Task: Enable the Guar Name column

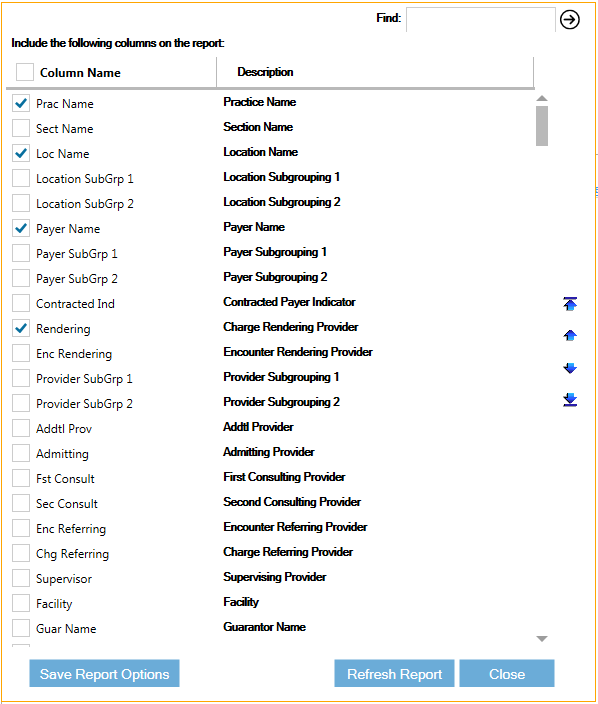Action: point(21,628)
